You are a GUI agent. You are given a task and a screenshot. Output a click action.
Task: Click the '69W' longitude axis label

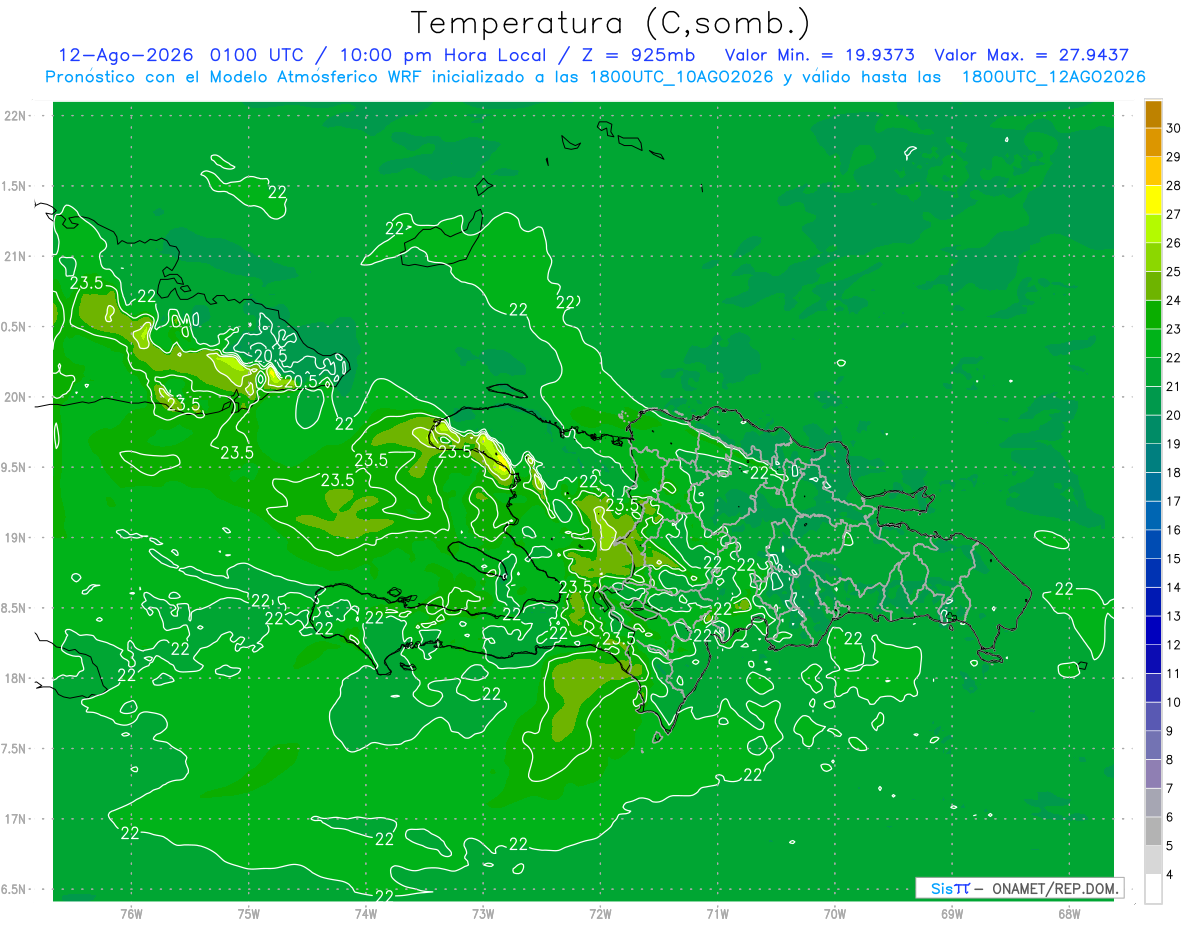[952, 913]
